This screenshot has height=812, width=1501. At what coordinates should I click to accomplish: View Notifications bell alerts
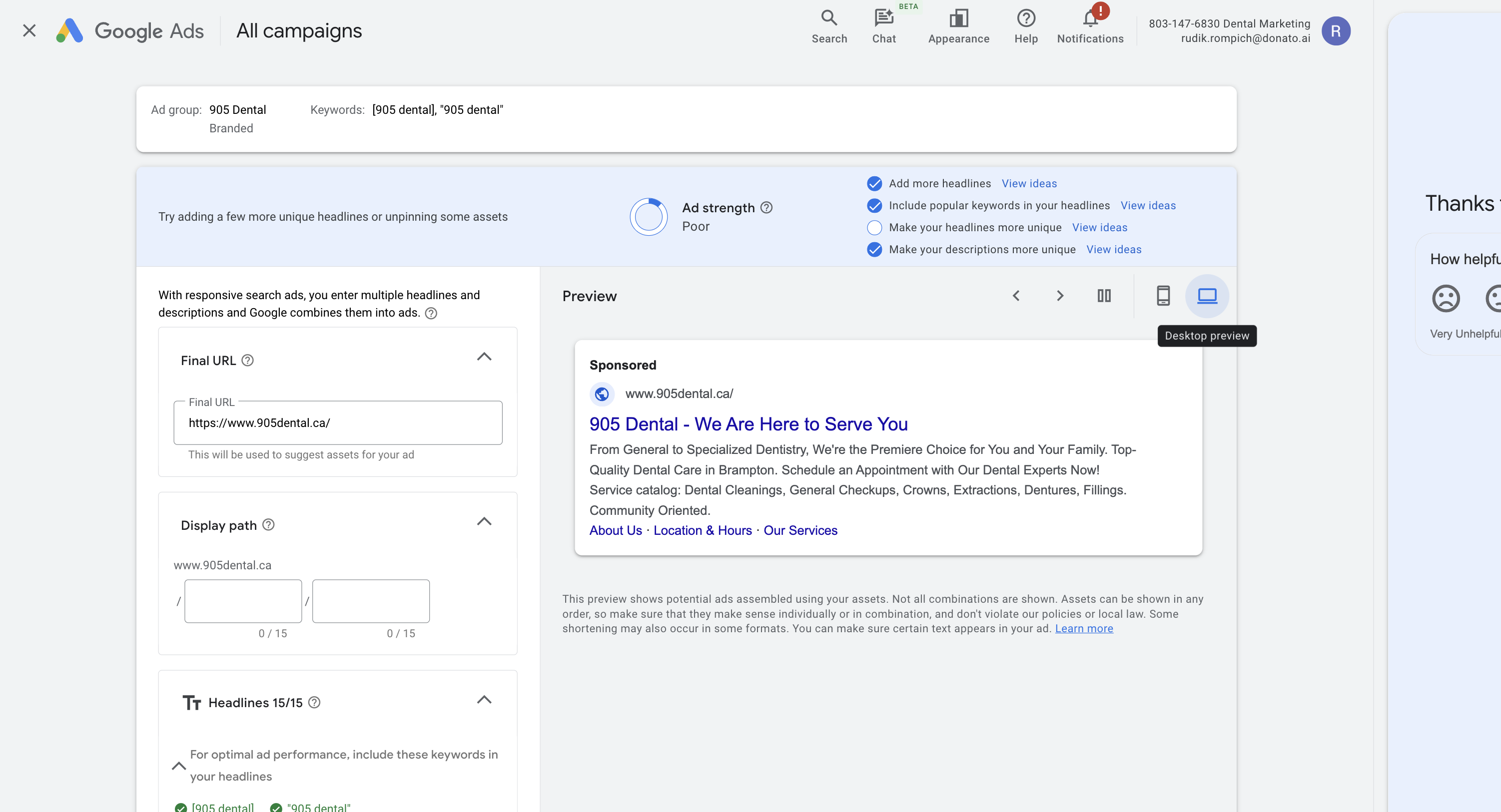(1090, 26)
